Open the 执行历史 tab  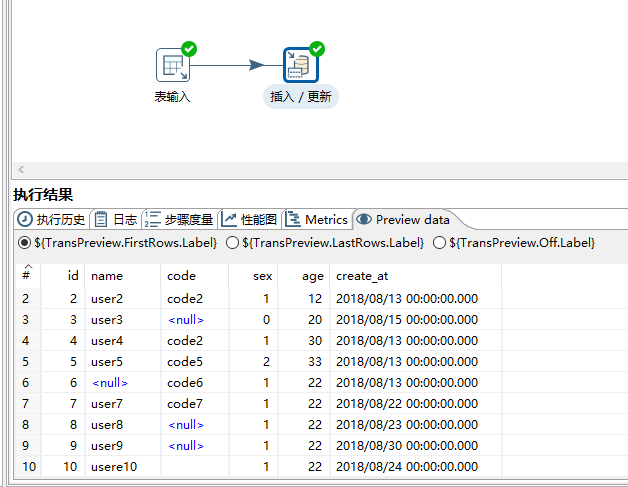pos(52,219)
